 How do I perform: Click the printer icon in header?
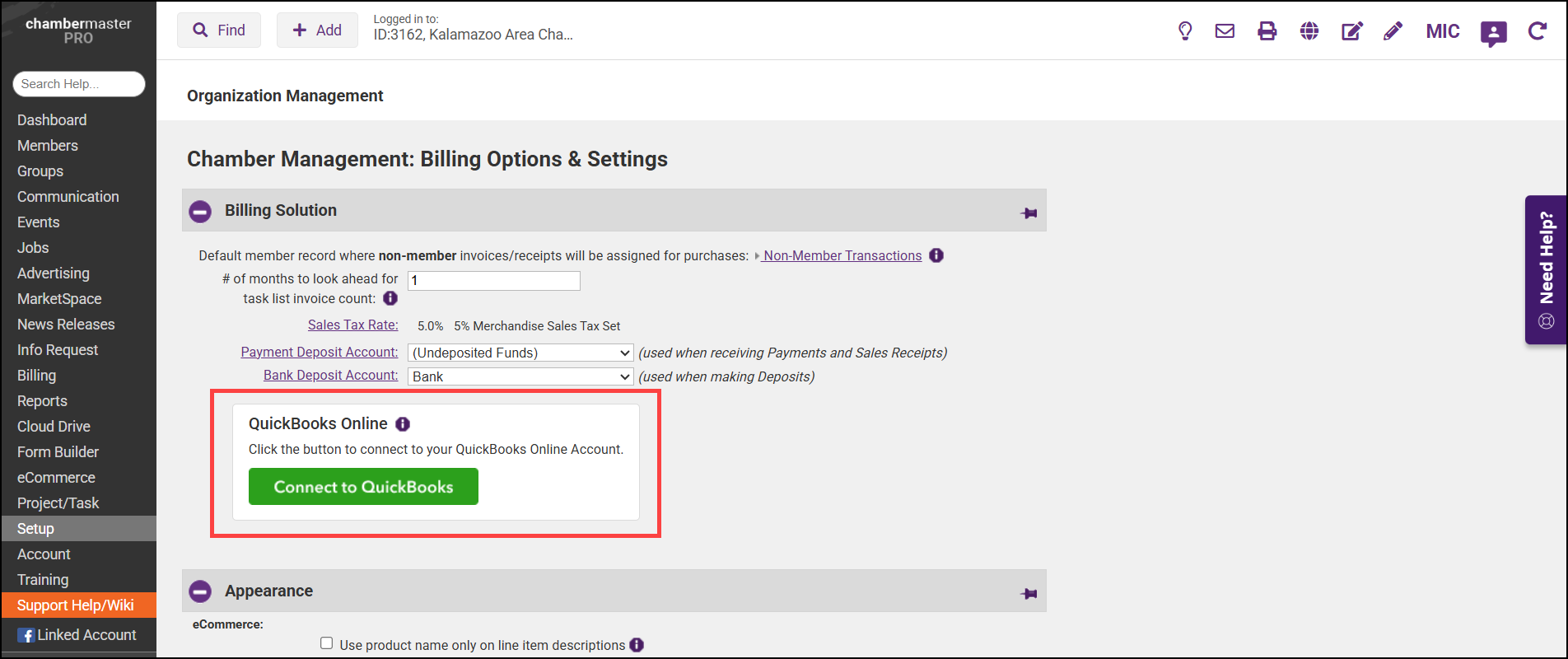(1267, 31)
